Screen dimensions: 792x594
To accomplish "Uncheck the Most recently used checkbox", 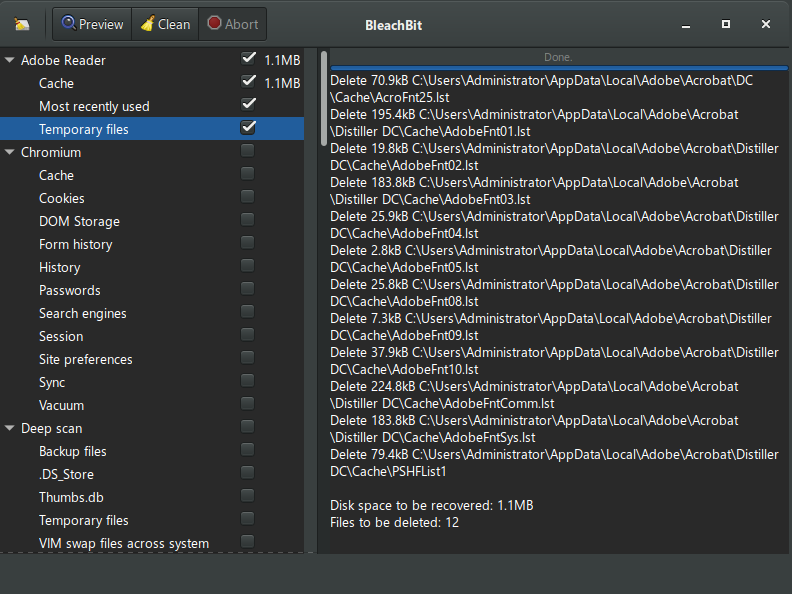I will click(x=248, y=105).
